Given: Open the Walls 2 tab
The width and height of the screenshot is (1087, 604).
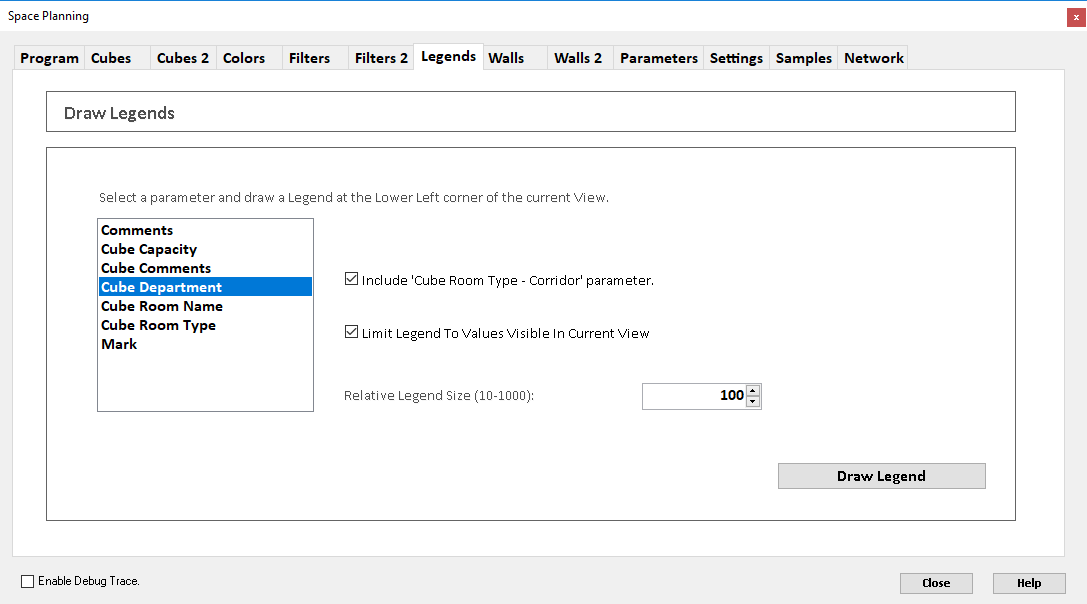Looking at the screenshot, I should pyautogui.click(x=578, y=58).
